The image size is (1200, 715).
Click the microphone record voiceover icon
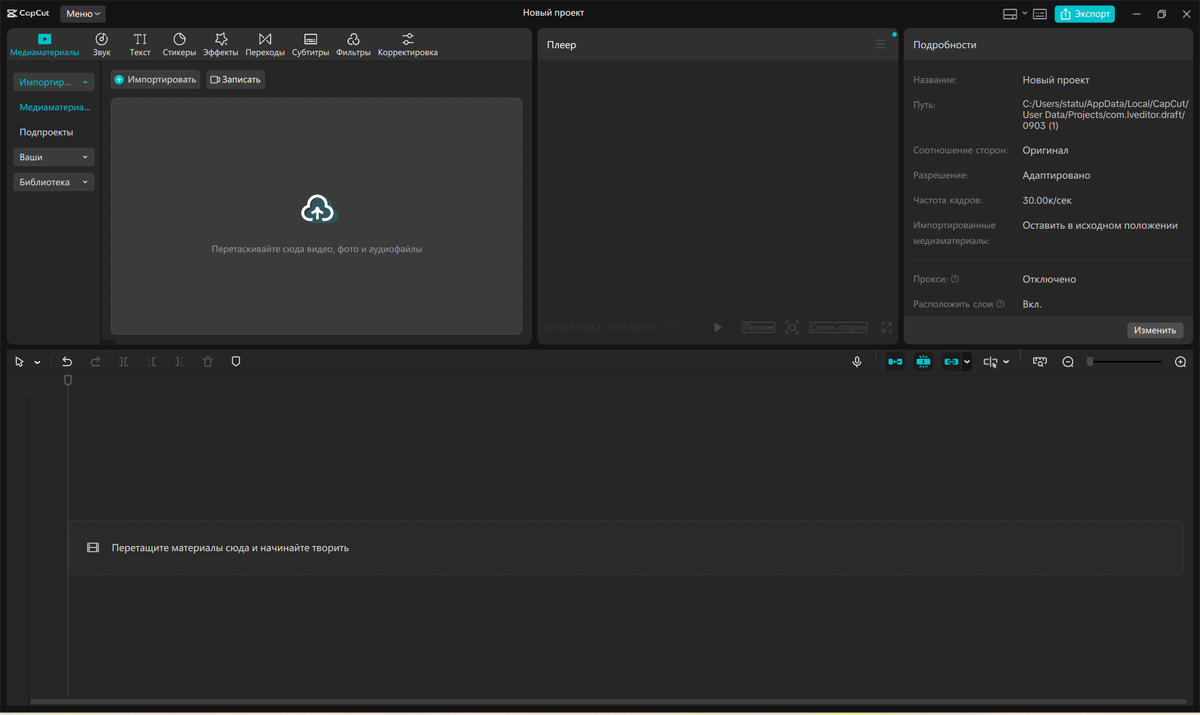[857, 362]
